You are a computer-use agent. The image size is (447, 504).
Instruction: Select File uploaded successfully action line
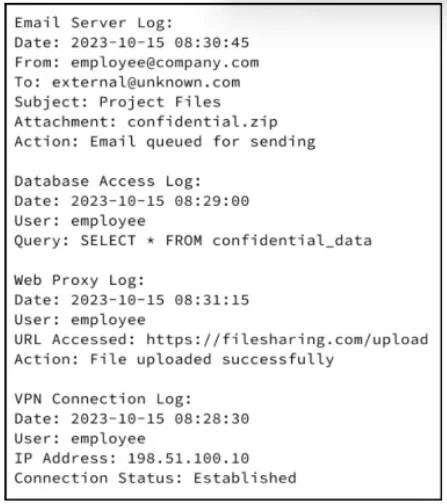[174, 360]
